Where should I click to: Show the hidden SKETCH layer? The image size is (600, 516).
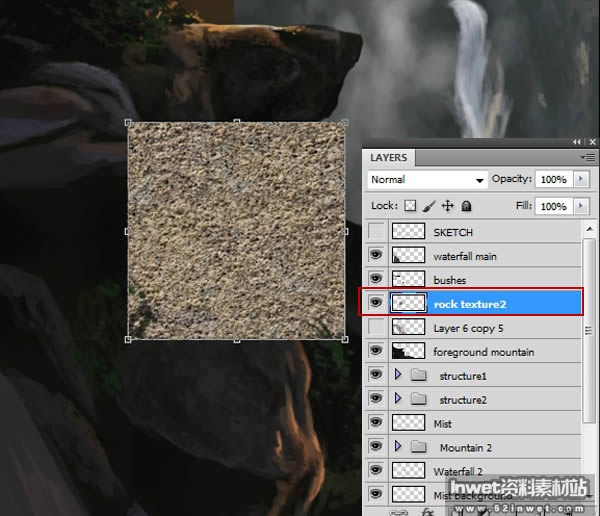(377, 231)
